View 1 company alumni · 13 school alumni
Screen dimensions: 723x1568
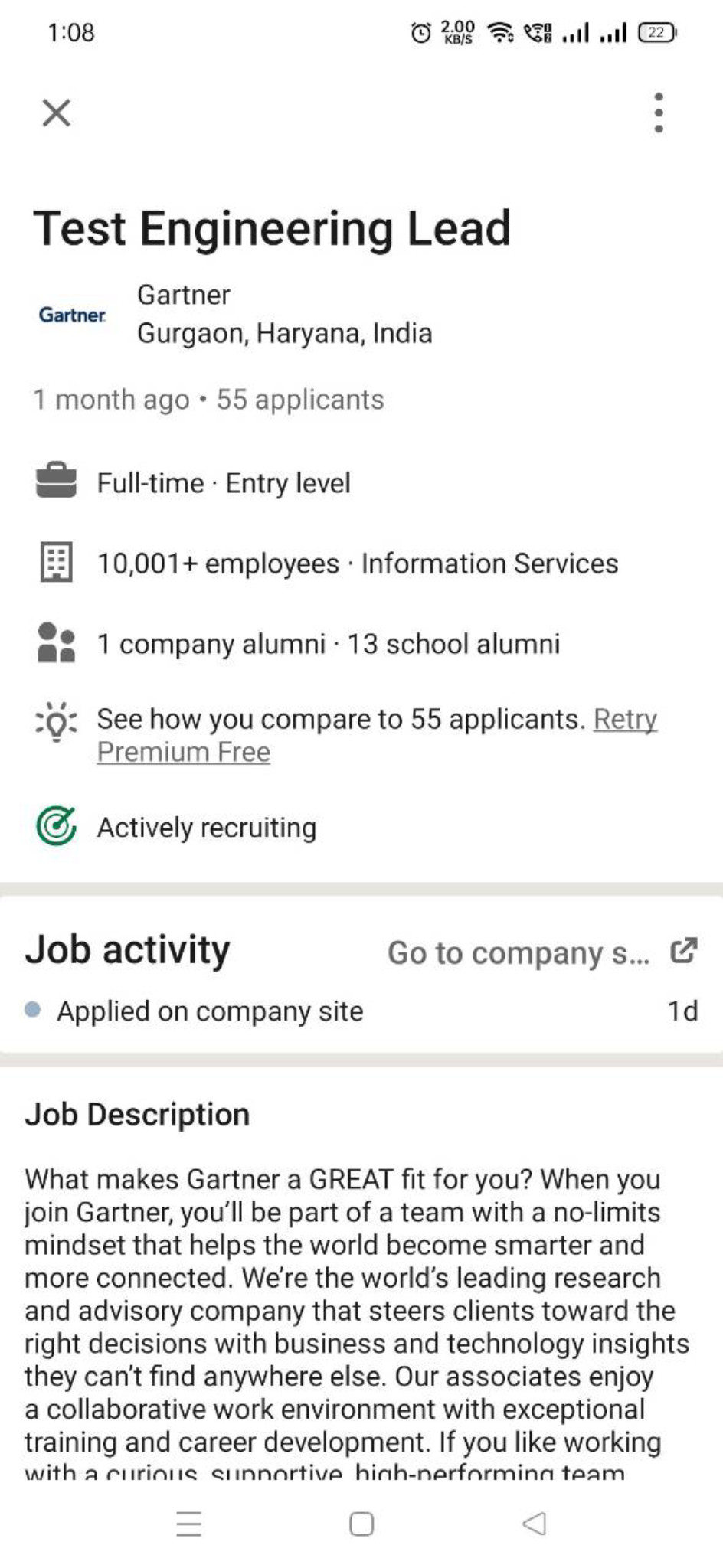pyautogui.click(x=328, y=644)
